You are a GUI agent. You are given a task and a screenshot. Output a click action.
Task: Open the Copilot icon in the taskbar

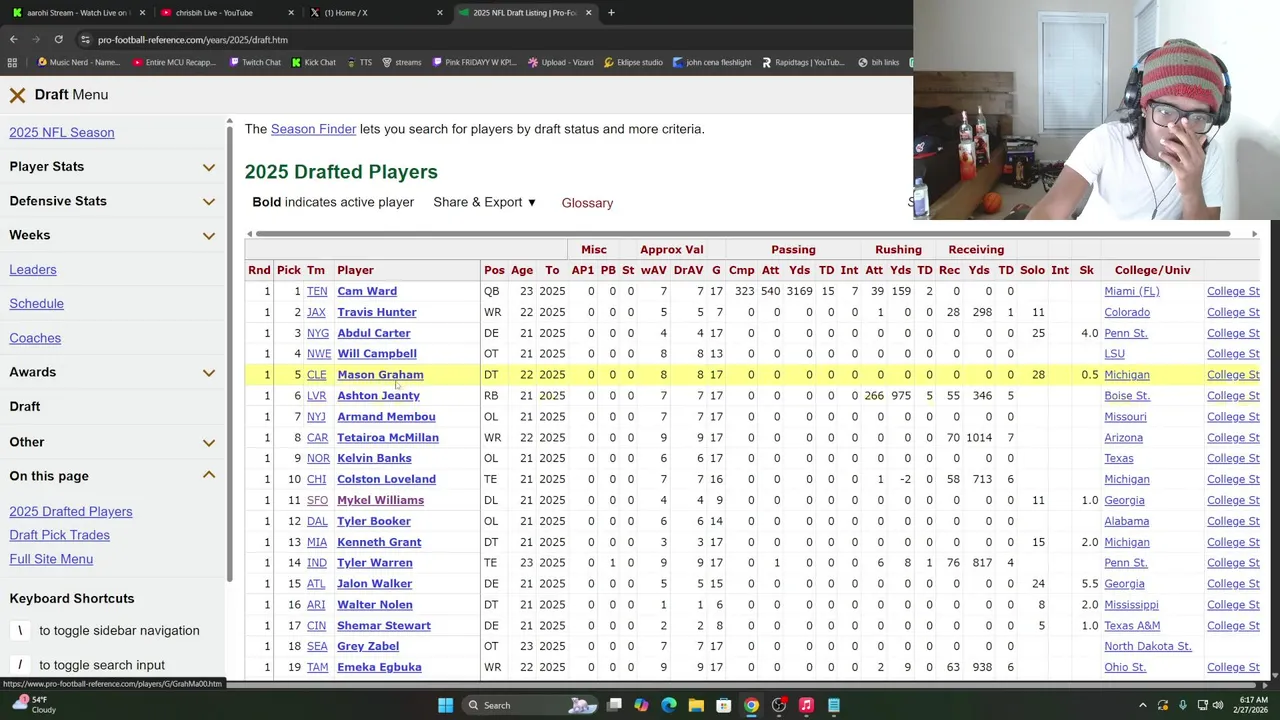[641, 705]
